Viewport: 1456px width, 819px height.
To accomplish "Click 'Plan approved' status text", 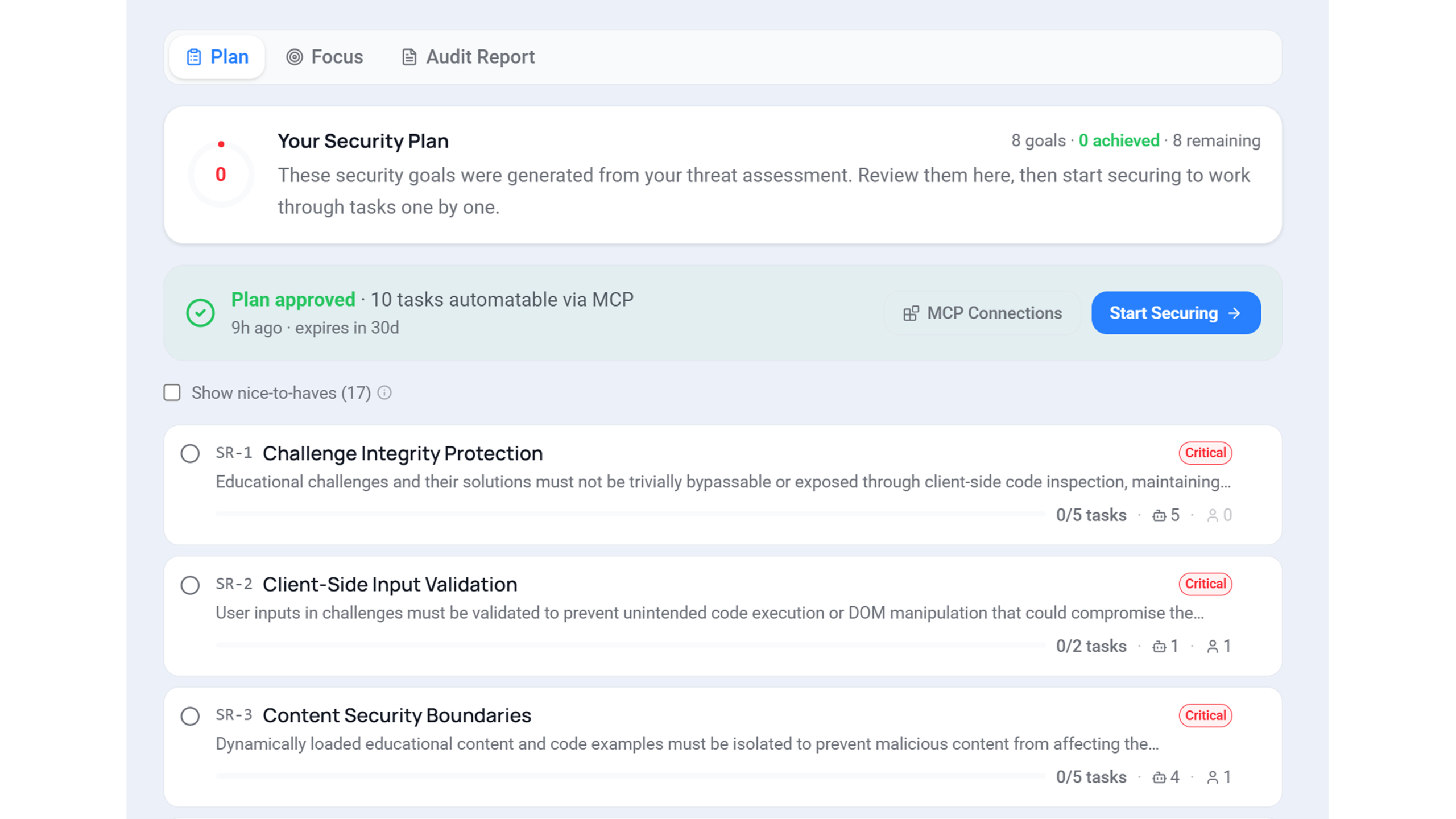I will [293, 300].
